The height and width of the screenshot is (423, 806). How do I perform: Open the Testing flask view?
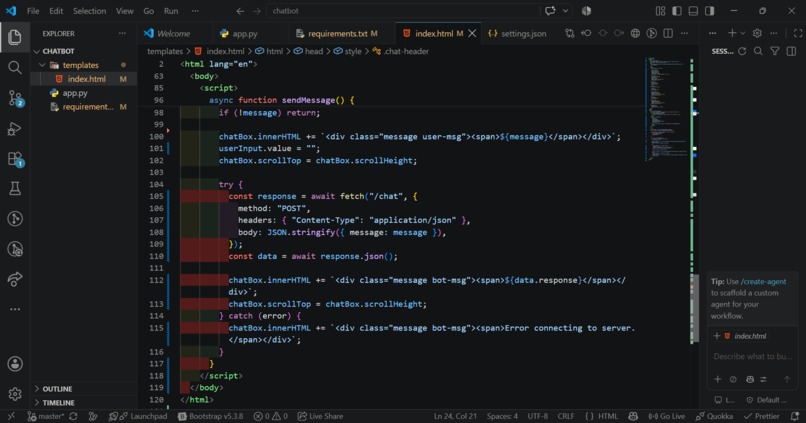click(14, 189)
